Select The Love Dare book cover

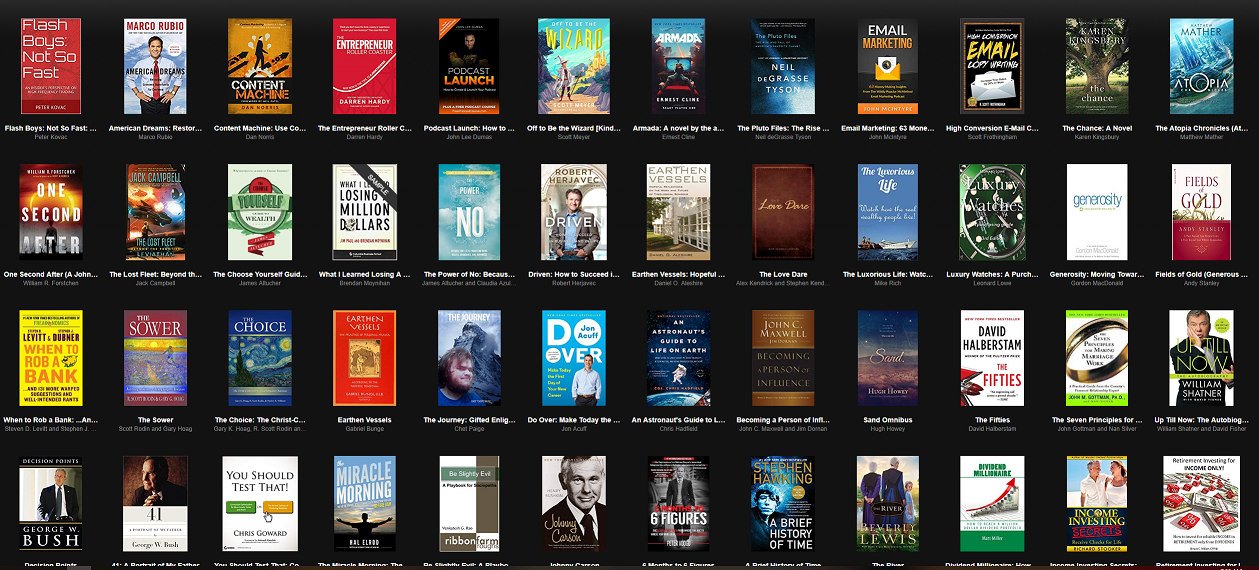783,212
